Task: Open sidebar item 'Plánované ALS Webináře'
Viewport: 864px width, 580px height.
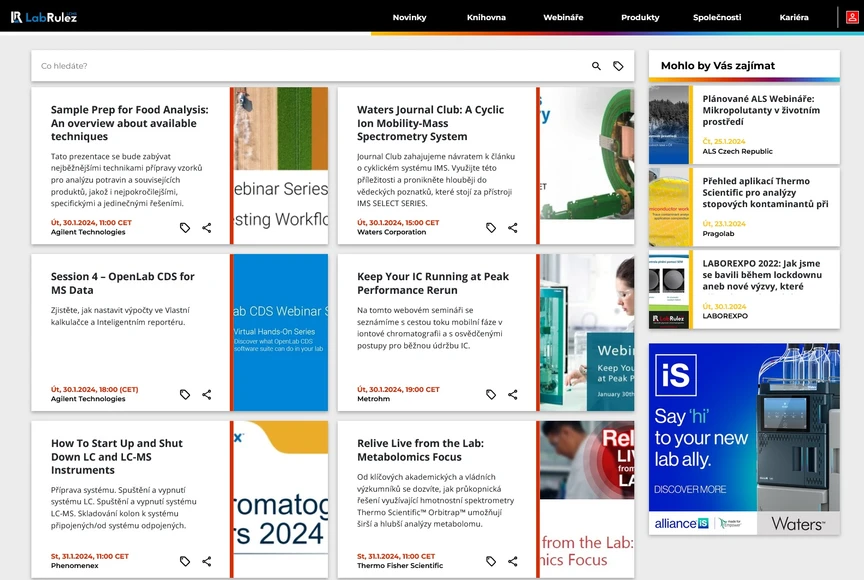Action: point(760,110)
